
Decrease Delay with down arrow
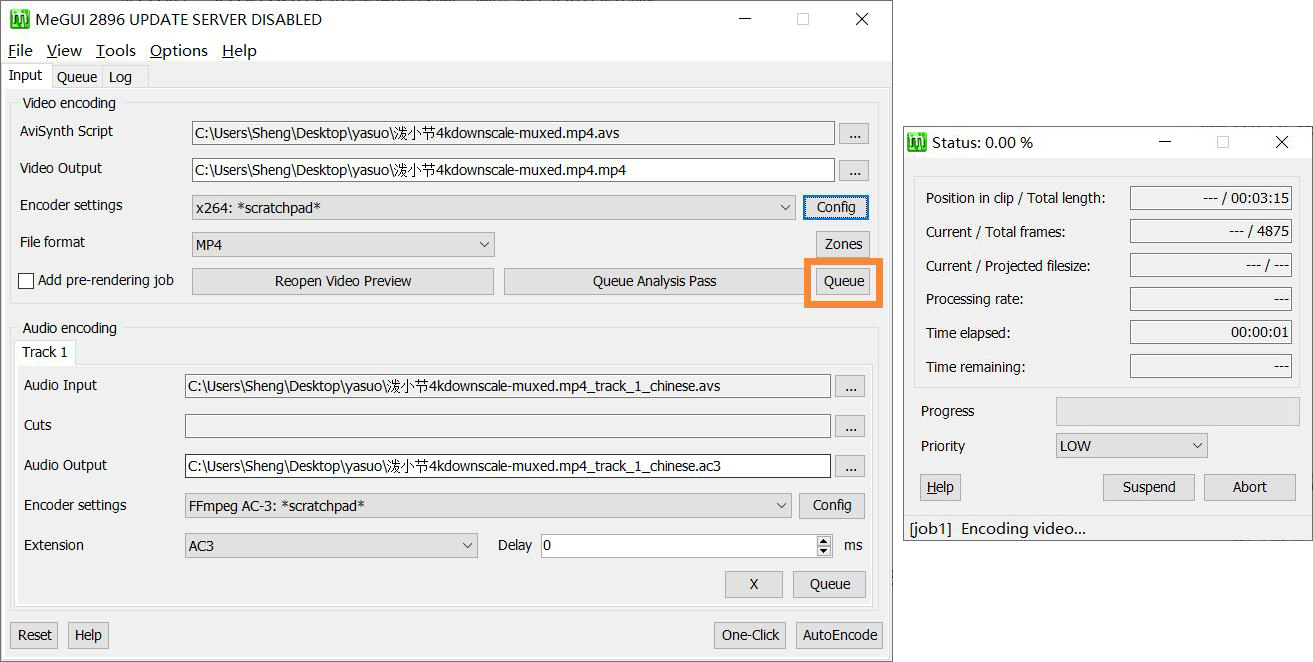[824, 551]
